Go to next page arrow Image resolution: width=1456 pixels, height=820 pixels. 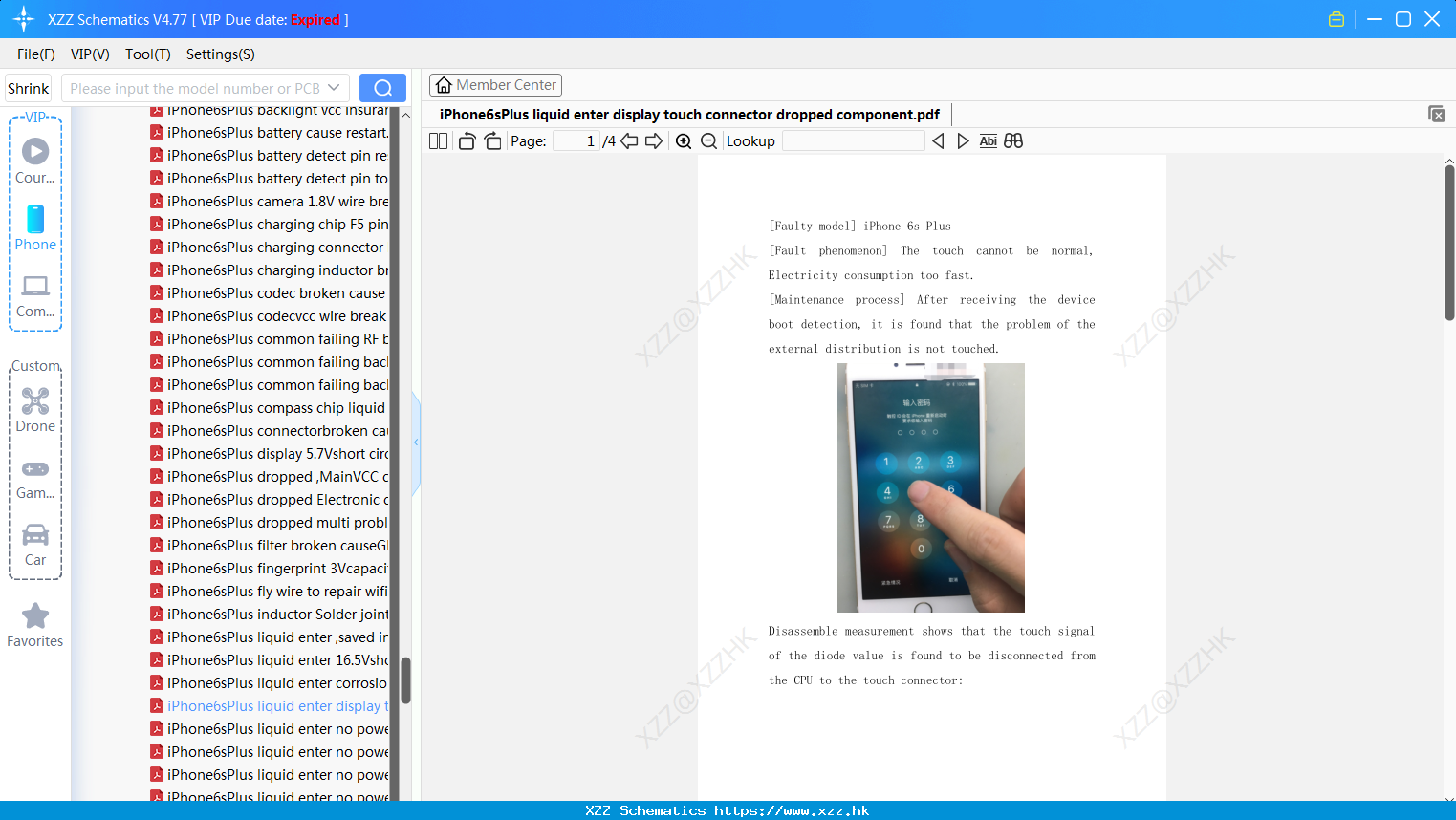point(654,141)
